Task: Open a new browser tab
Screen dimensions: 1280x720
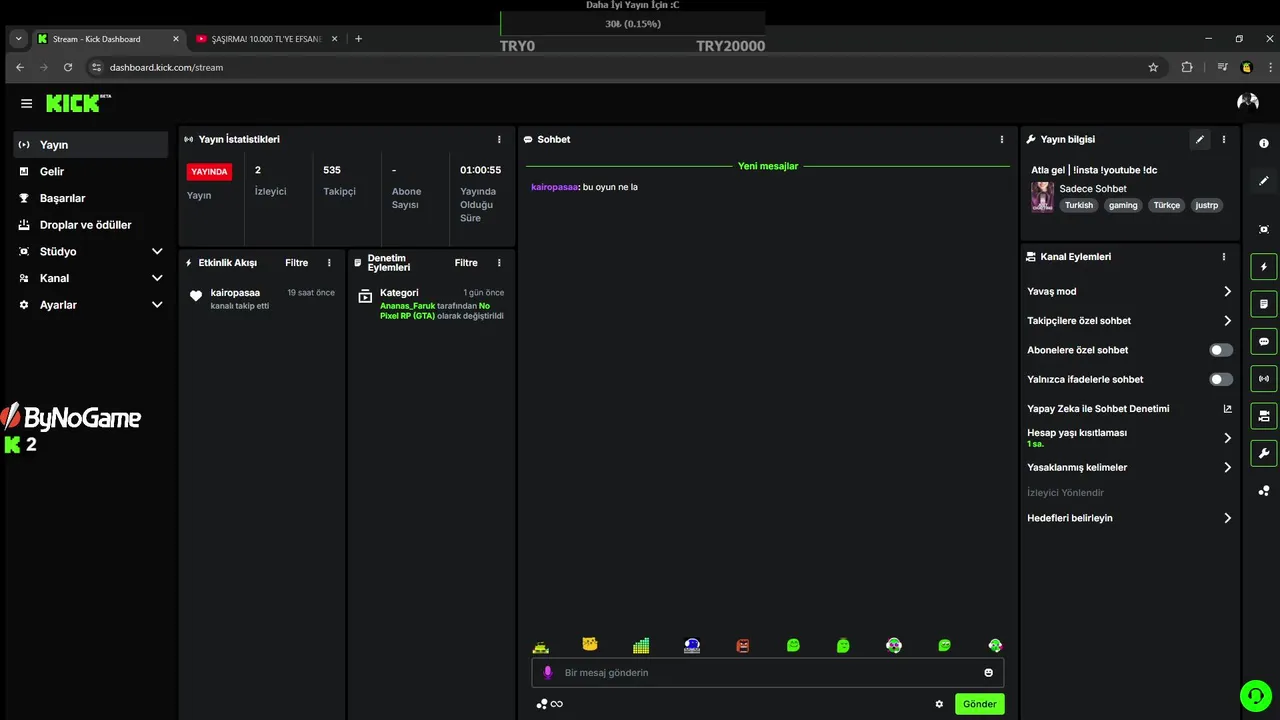Action: point(359,39)
